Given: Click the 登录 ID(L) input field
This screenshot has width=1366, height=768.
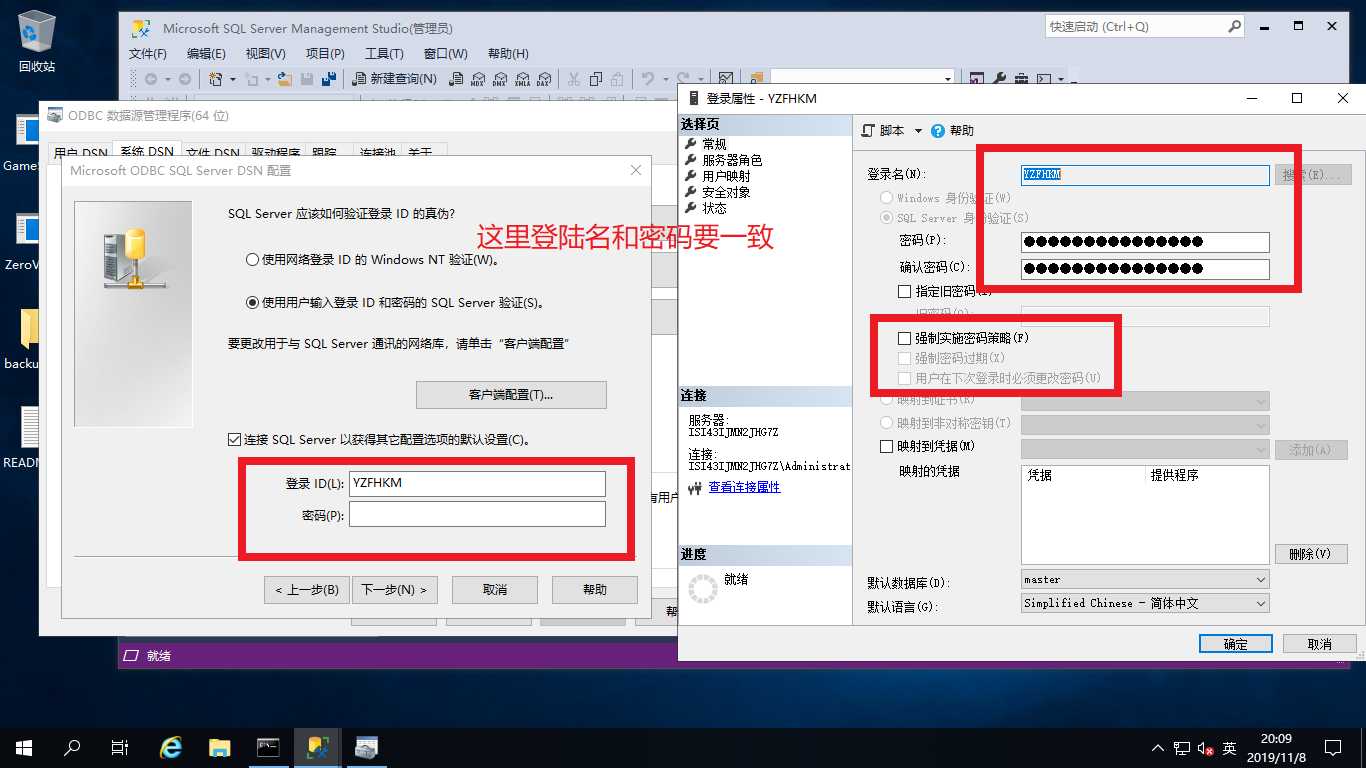Looking at the screenshot, I should pyautogui.click(x=477, y=483).
